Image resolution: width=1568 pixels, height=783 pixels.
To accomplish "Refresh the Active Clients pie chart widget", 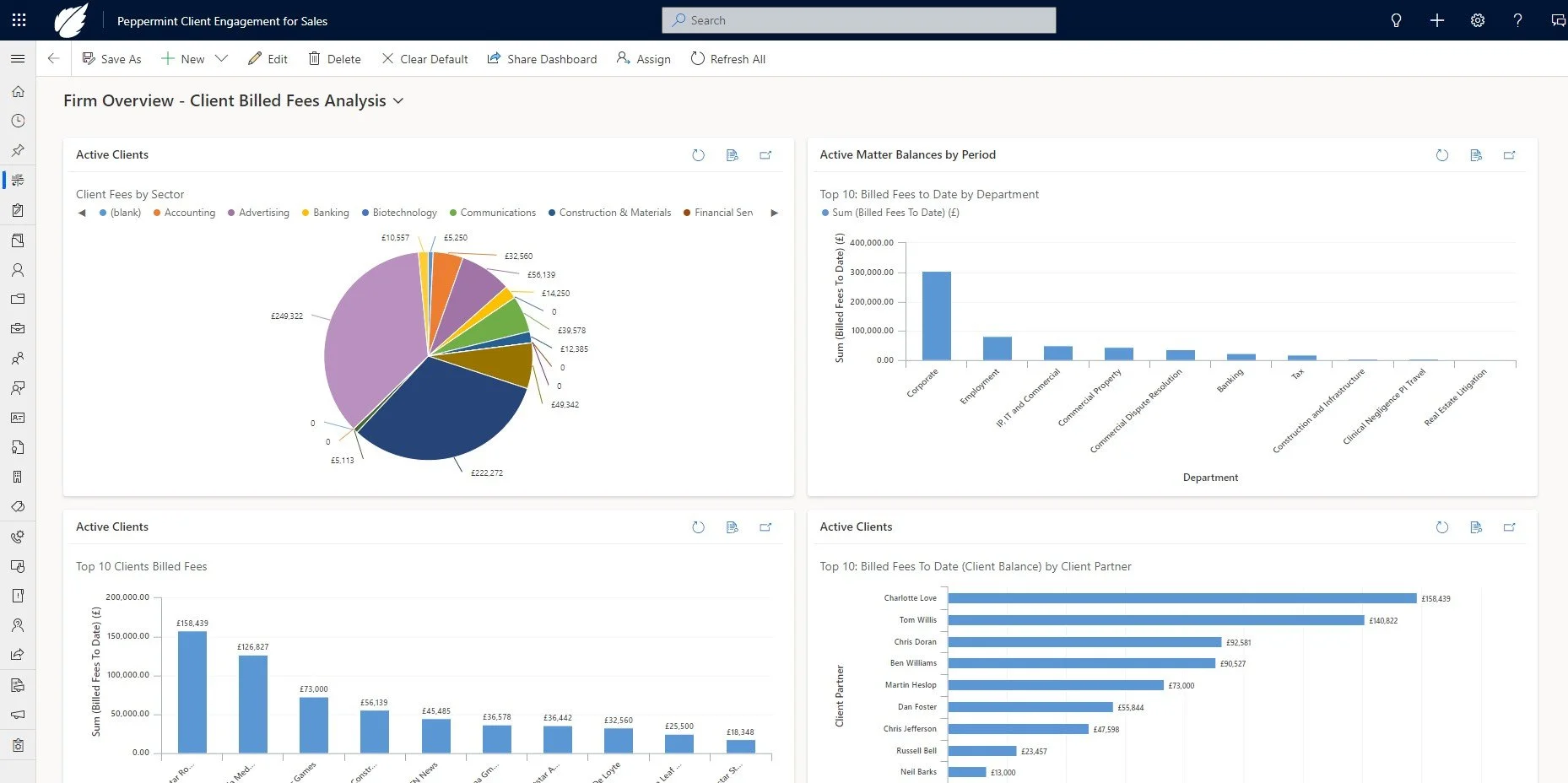I will click(698, 155).
